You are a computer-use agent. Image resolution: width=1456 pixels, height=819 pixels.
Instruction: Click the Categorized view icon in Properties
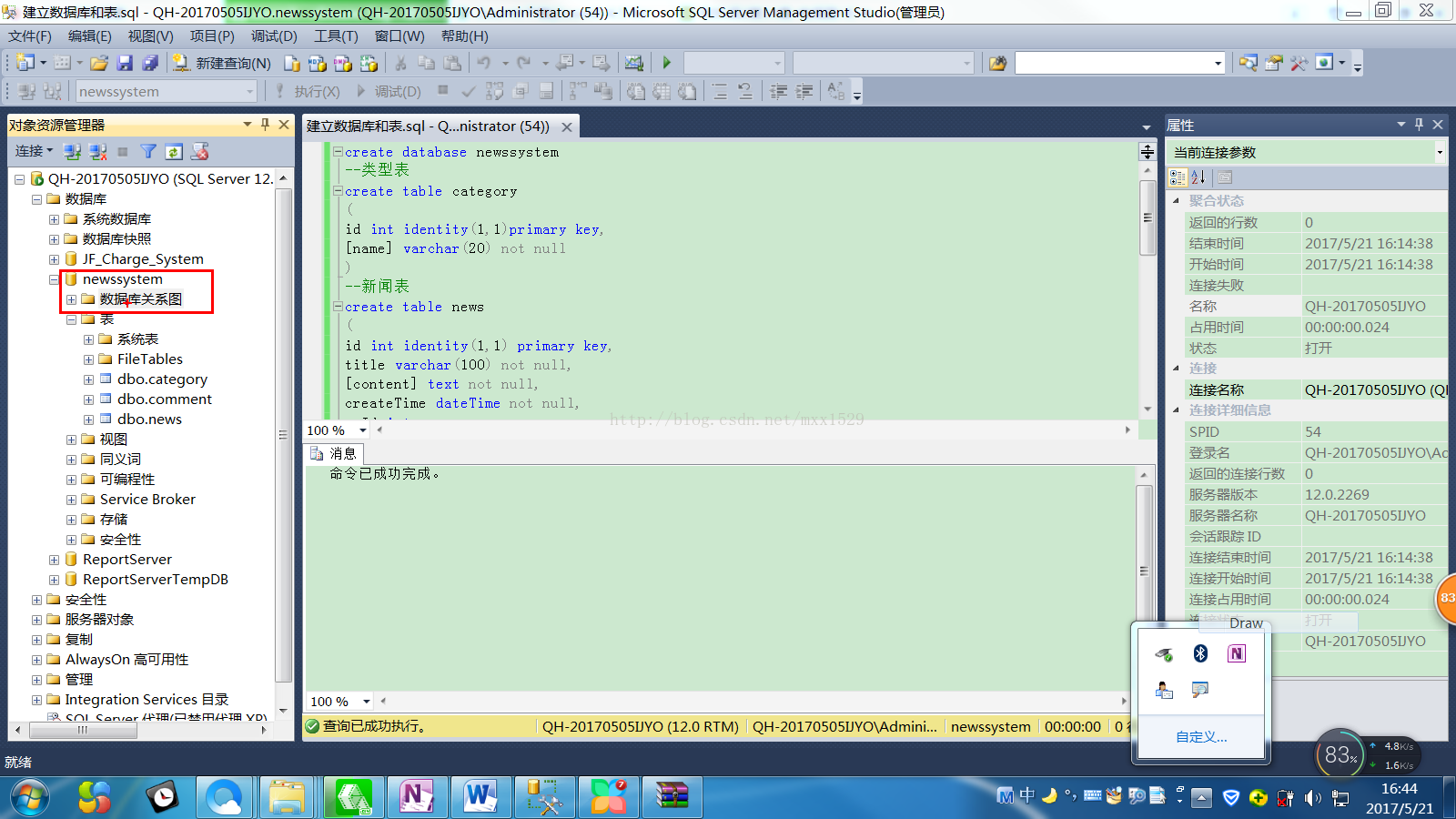click(x=1178, y=177)
